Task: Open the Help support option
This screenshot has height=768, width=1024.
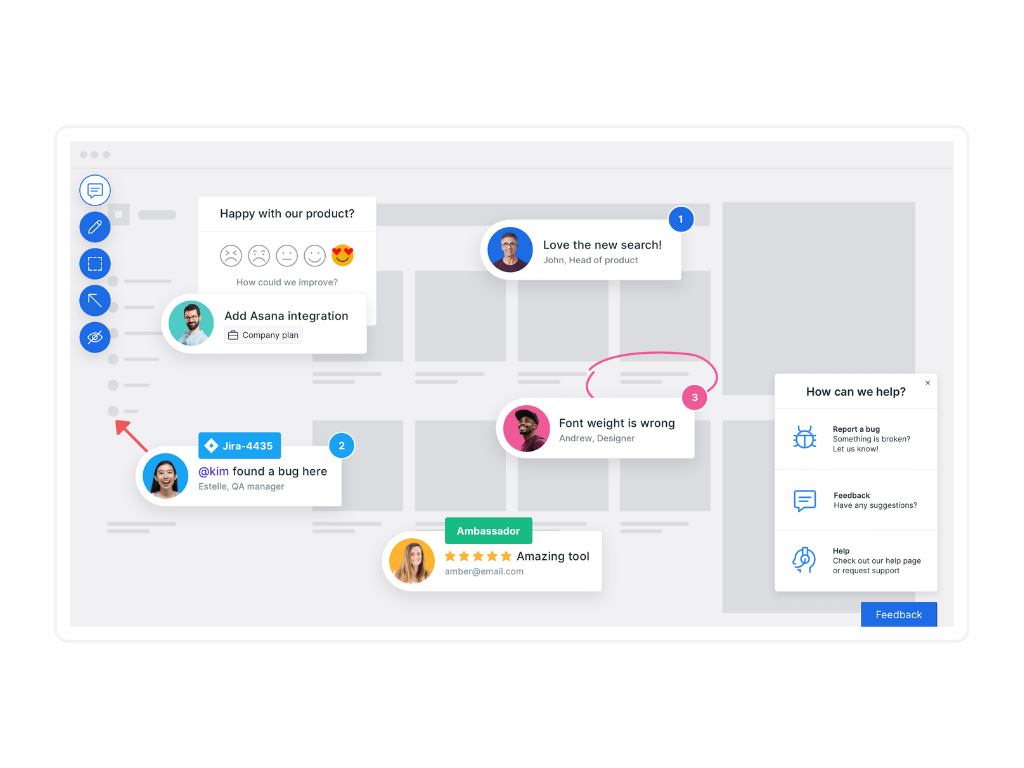Action: coord(862,560)
